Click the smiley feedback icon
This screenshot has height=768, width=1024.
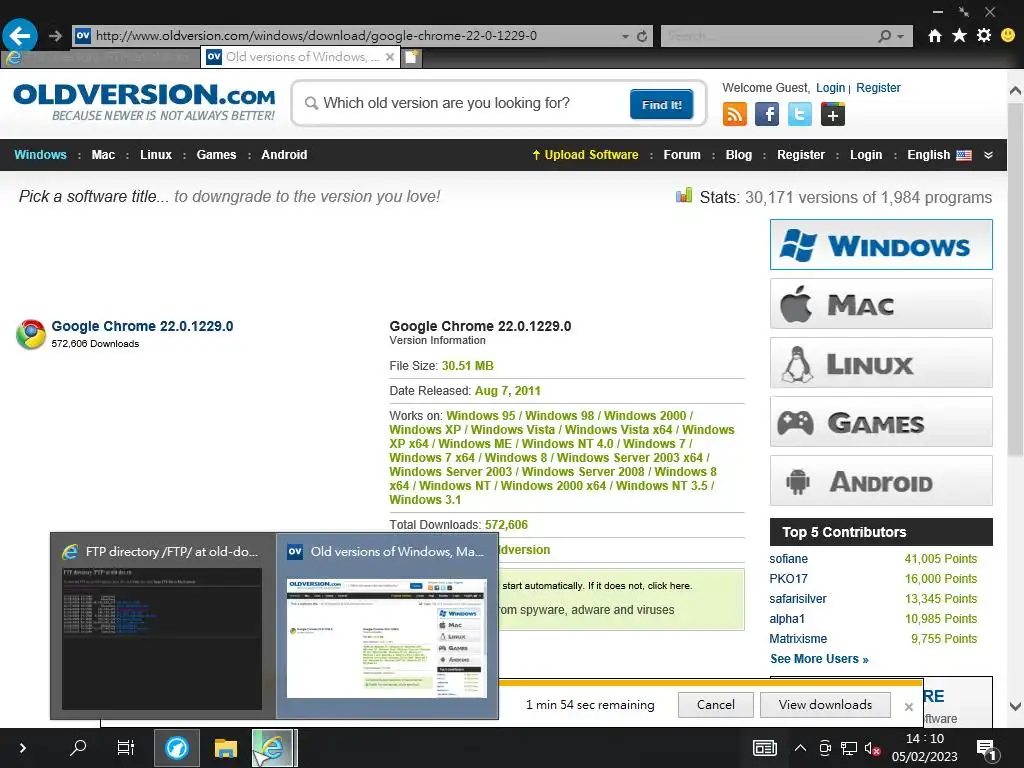pos(1008,35)
